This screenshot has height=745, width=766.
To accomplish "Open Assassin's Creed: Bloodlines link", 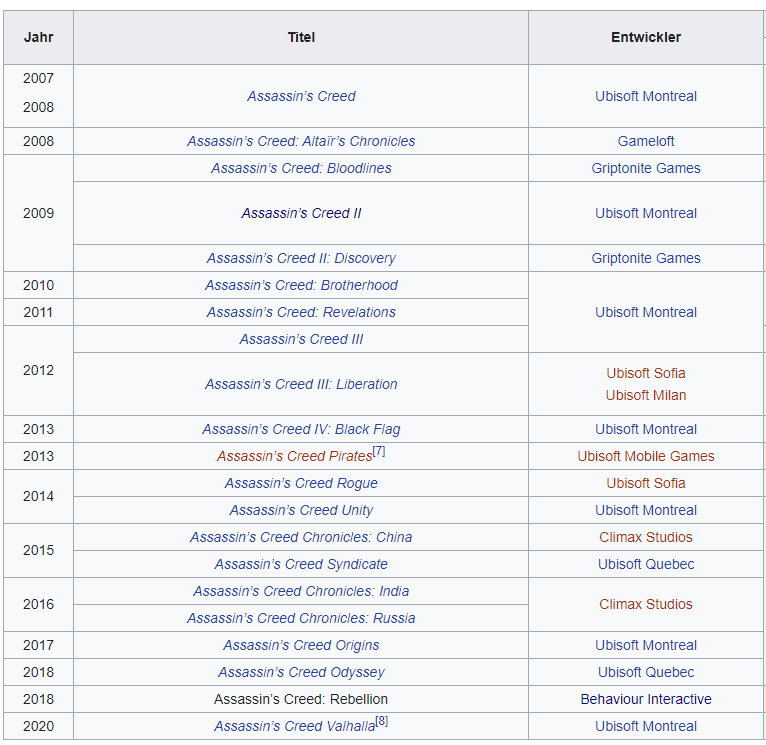I will click(x=301, y=168).
